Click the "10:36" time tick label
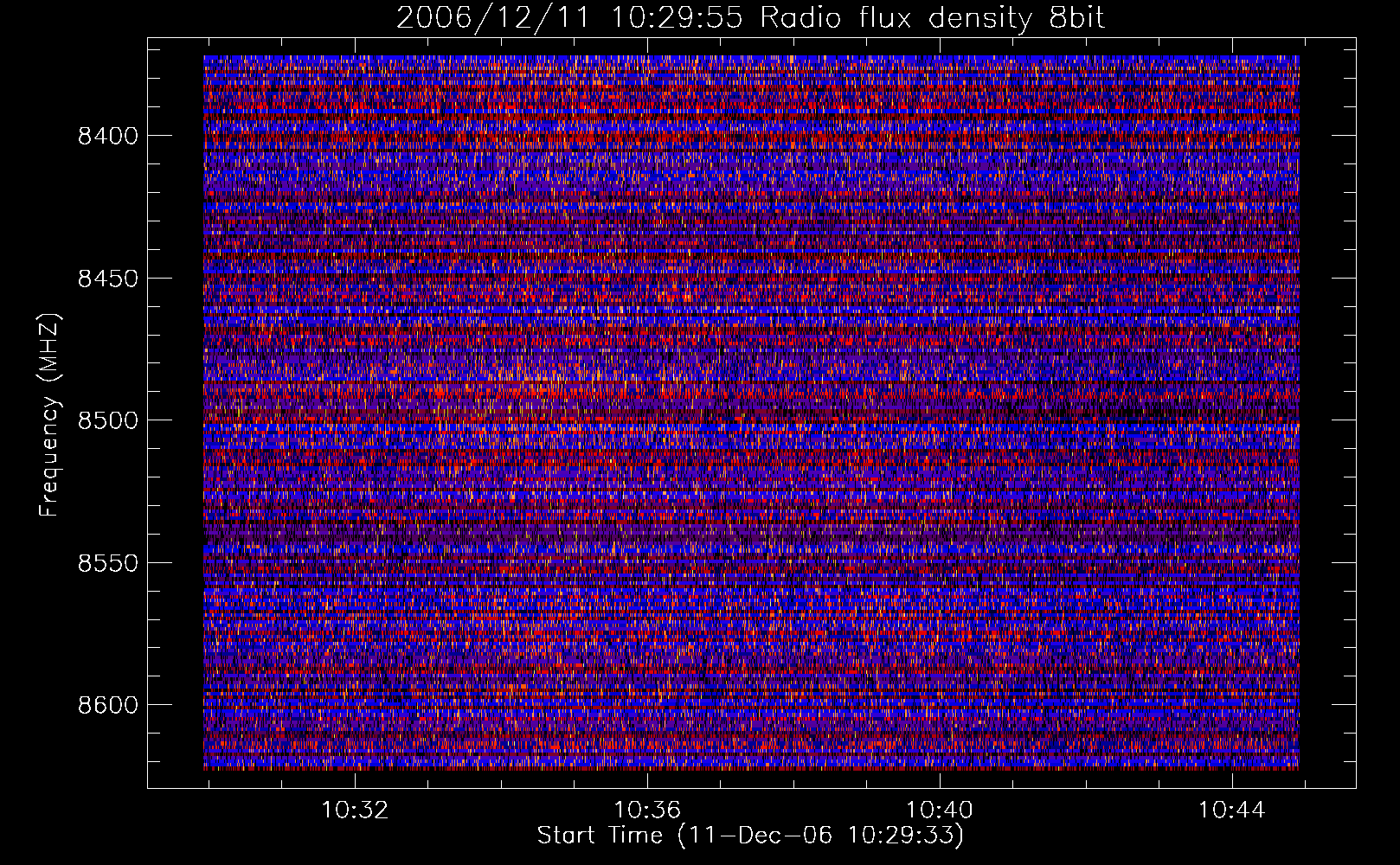This screenshot has height=865, width=1400. pyautogui.click(x=647, y=811)
